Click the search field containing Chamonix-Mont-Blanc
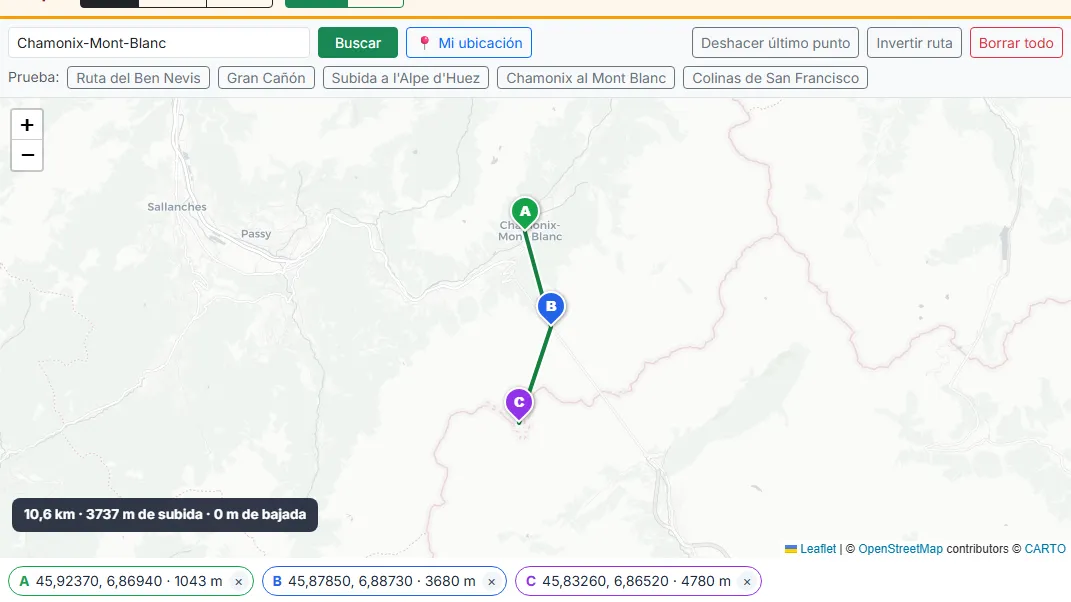The image size is (1071, 602). pos(159,43)
